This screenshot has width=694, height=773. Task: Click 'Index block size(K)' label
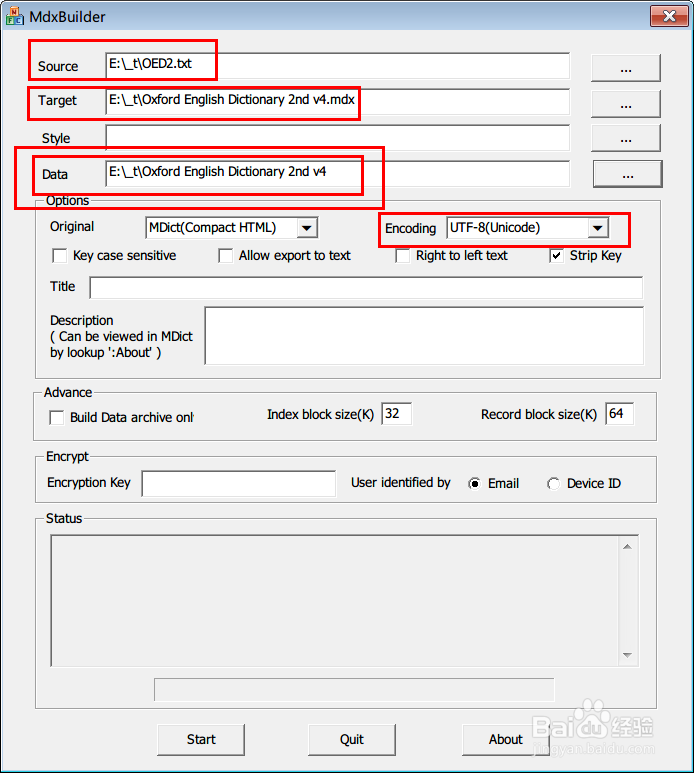click(320, 415)
